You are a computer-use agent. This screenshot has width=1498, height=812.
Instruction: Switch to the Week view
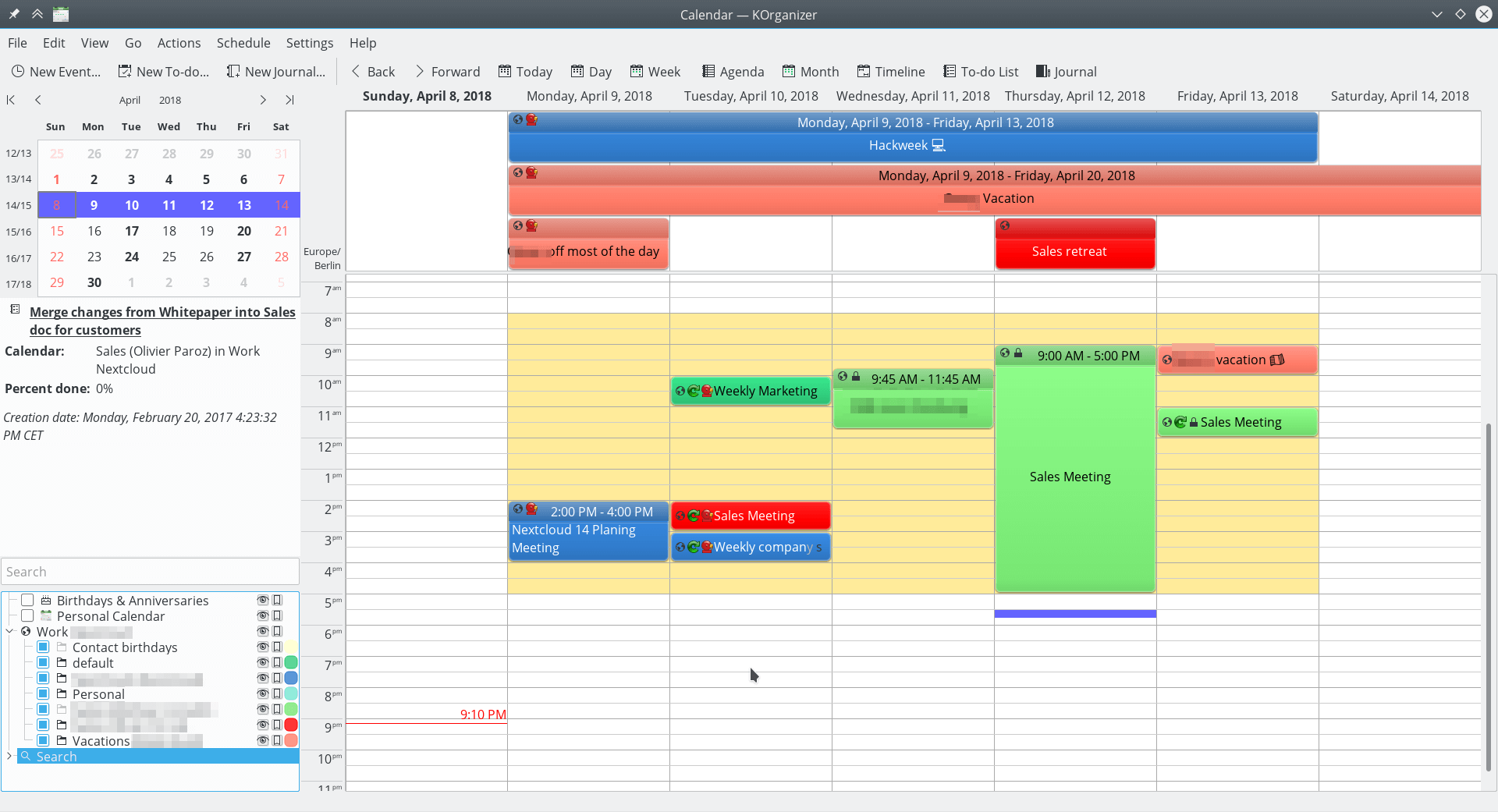tap(655, 71)
